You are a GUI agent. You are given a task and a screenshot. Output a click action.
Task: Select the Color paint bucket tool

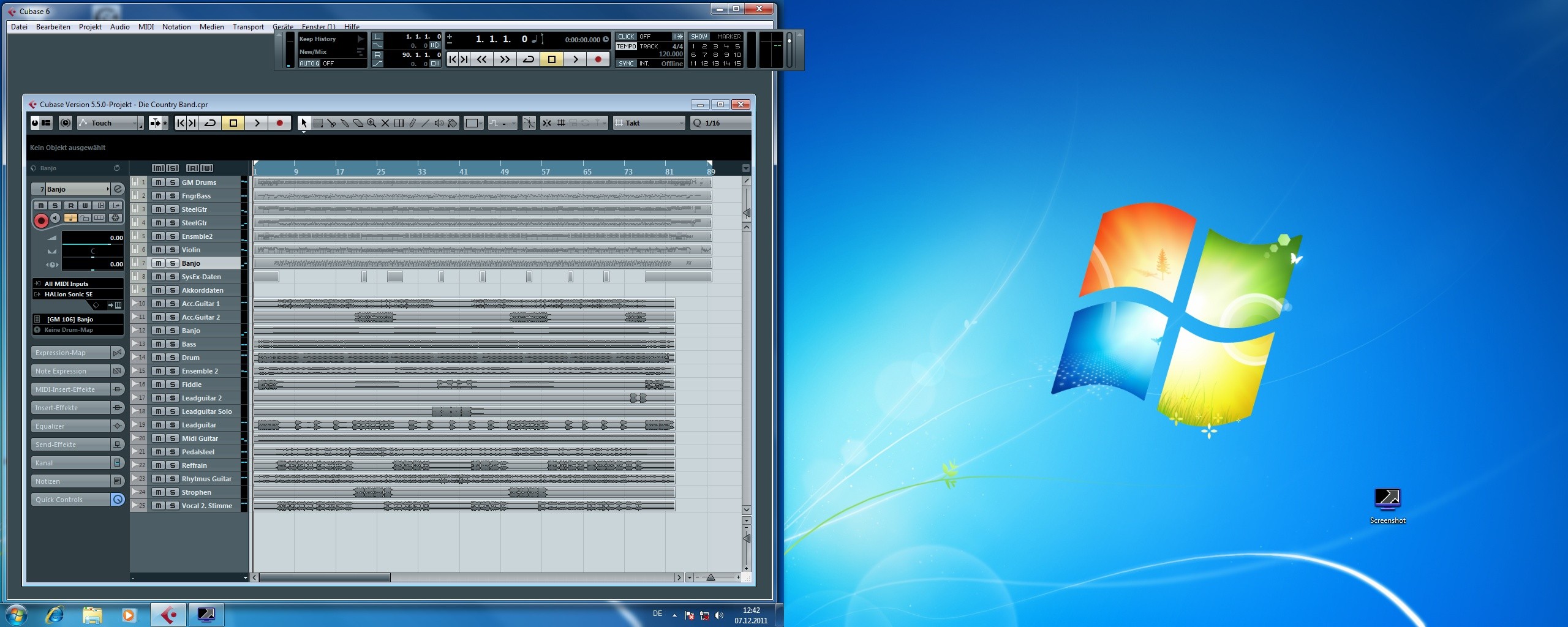pyautogui.click(x=453, y=123)
